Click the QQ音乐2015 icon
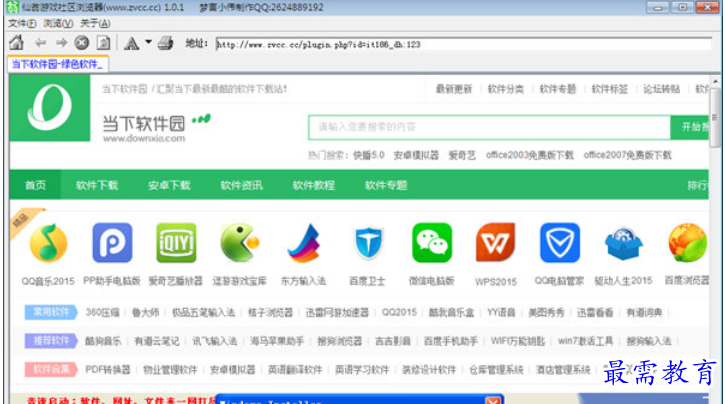 pos(49,243)
